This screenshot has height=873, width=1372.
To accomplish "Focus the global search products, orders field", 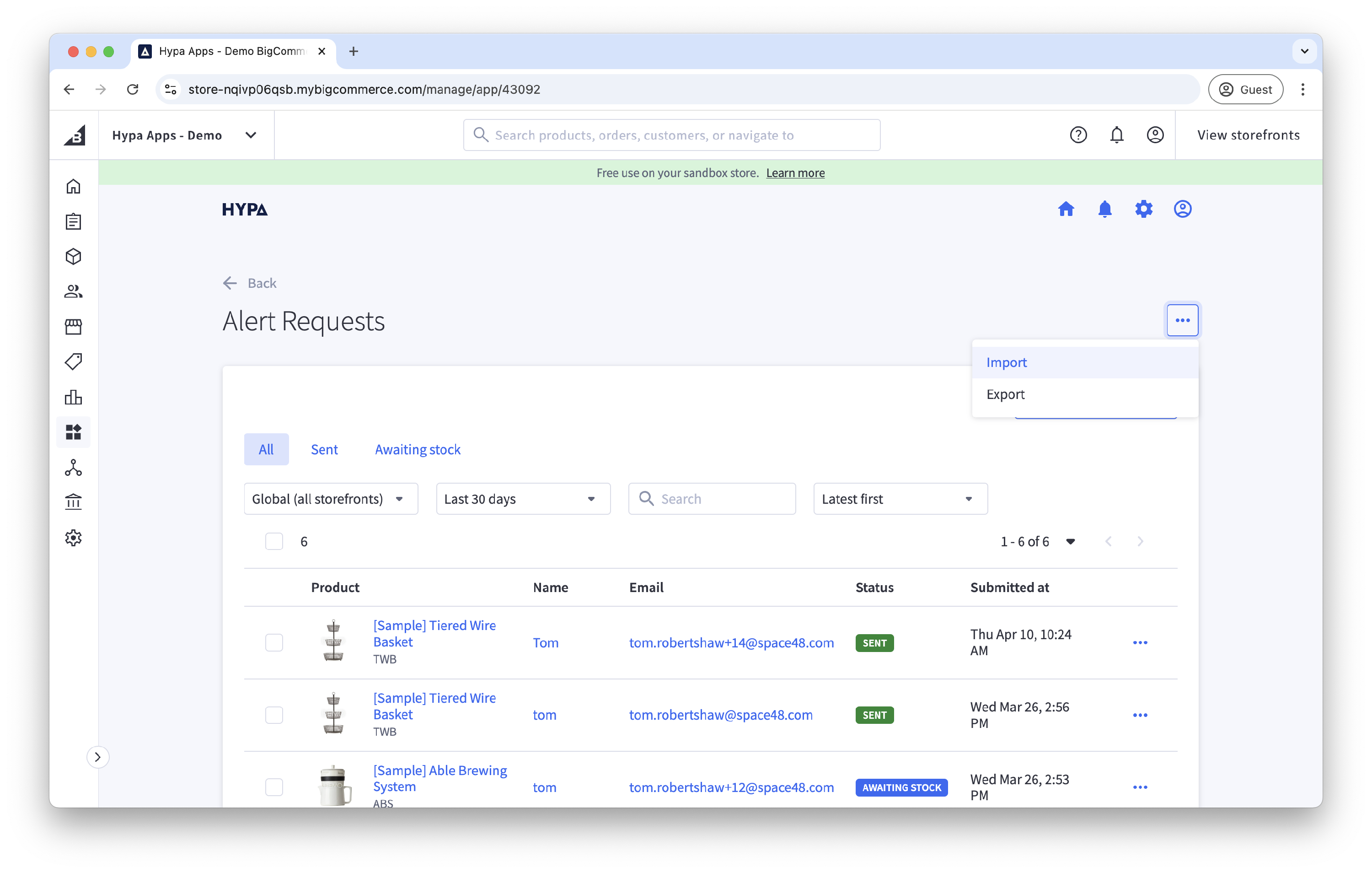I will point(672,135).
